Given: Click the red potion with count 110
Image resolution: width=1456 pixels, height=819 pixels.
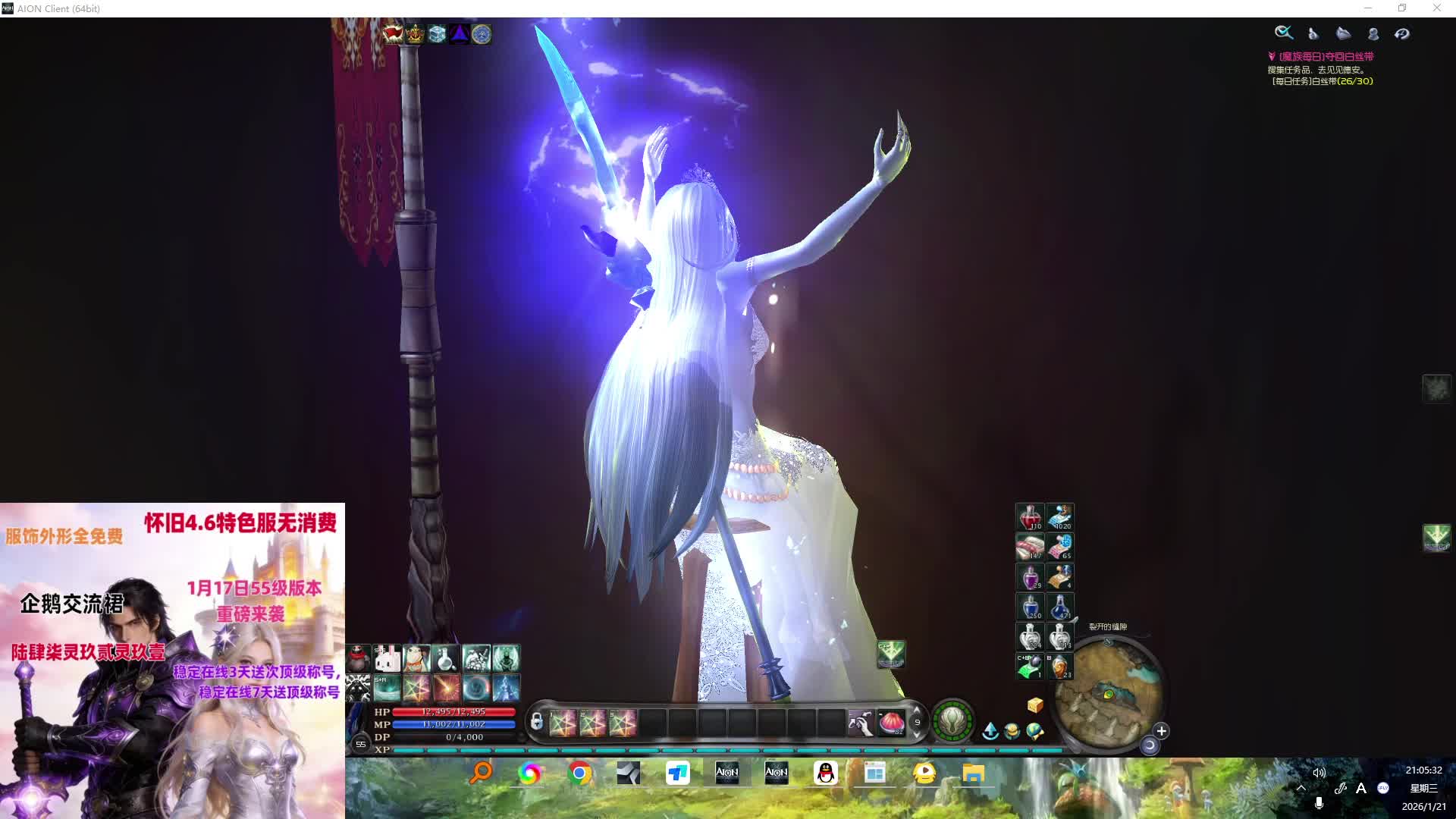Looking at the screenshot, I should [x=1030, y=517].
